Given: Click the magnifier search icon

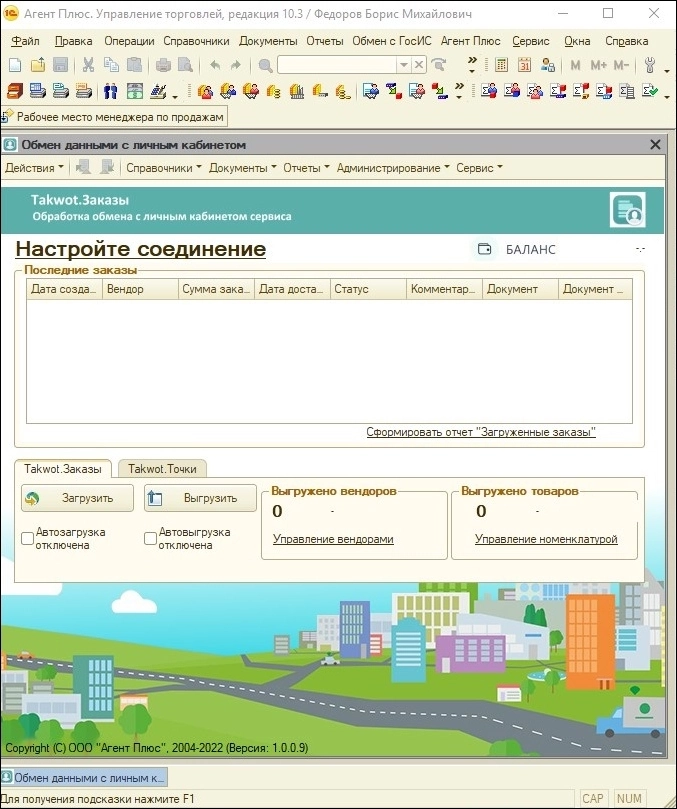Looking at the screenshot, I should (x=265, y=65).
